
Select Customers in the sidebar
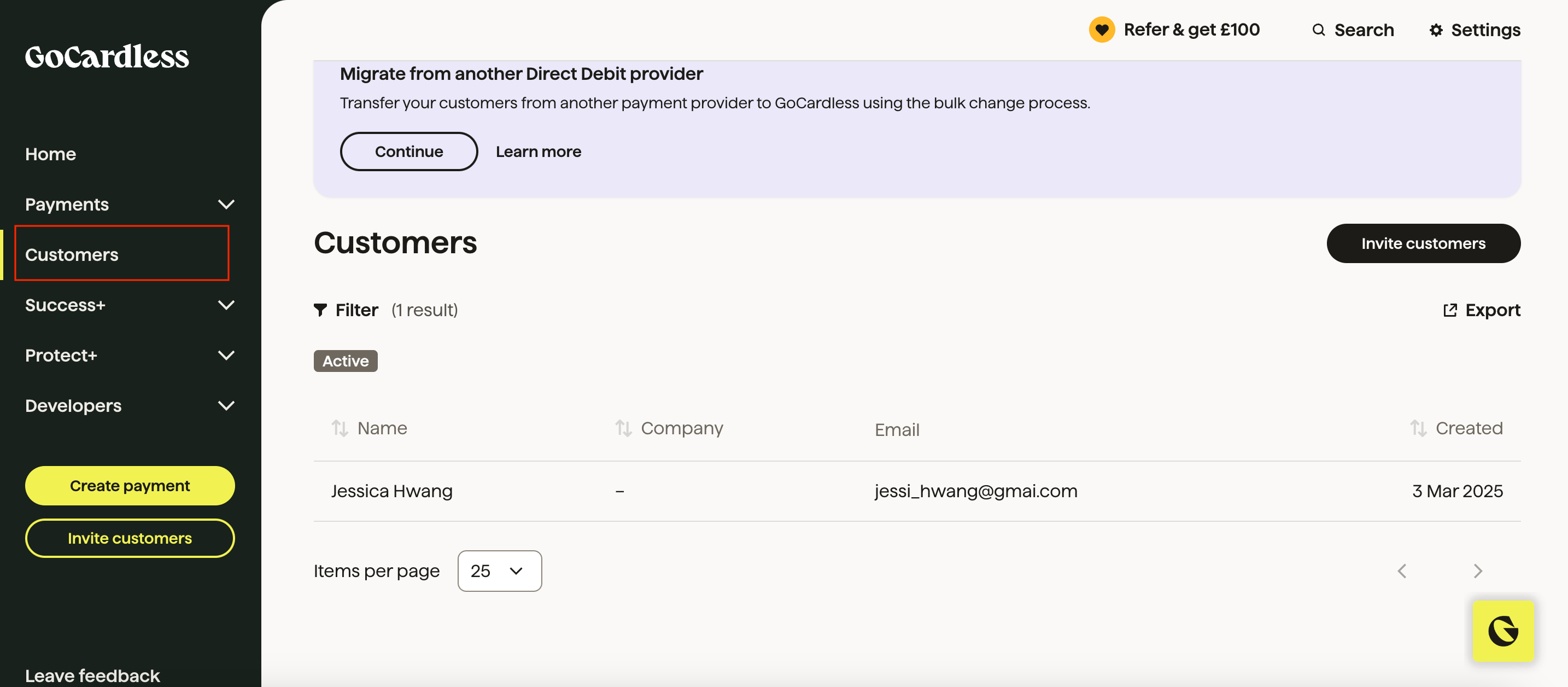click(x=72, y=254)
